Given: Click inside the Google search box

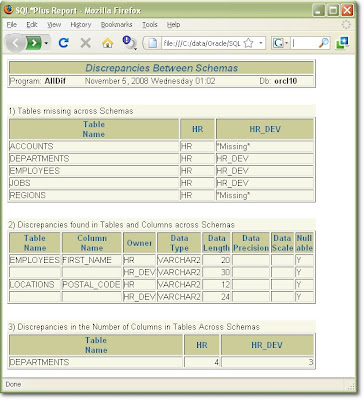Looking at the screenshot, I should click(x=304, y=43).
